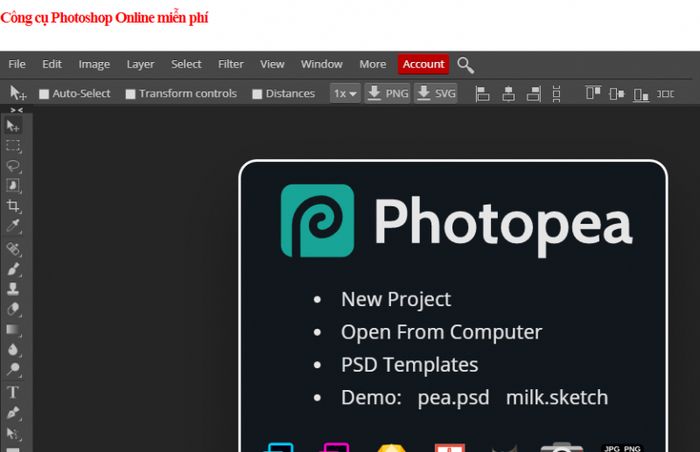Select the Type tool
Screen dimensions: 700x452
(x=13, y=392)
